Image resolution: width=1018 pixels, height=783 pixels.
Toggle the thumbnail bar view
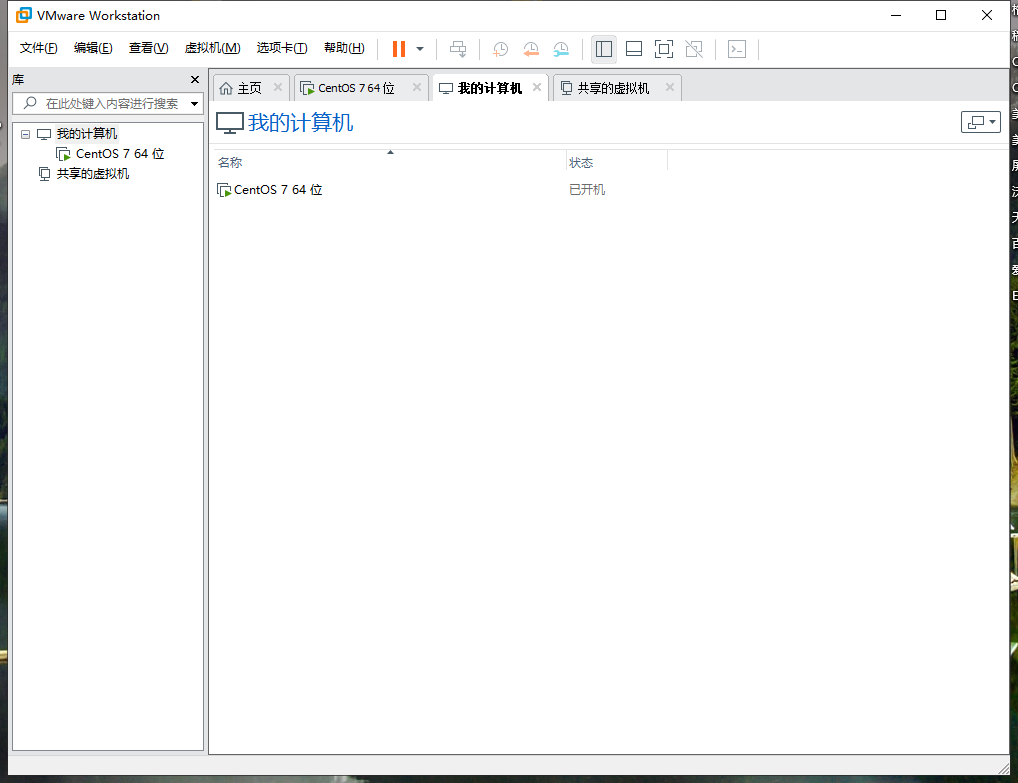[x=633, y=49]
